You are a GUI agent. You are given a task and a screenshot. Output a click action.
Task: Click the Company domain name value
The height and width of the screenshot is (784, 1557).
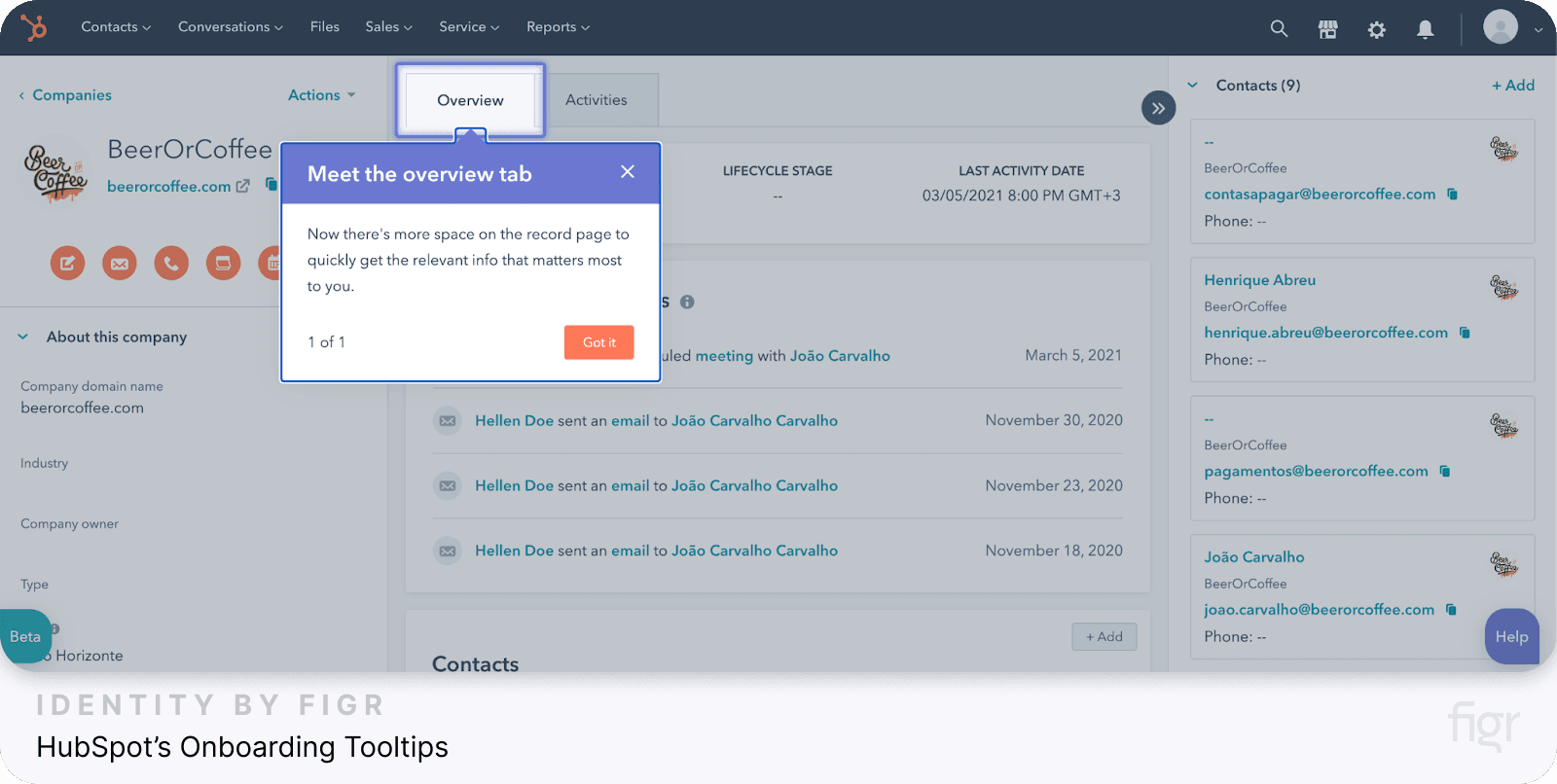coord(82,409)
